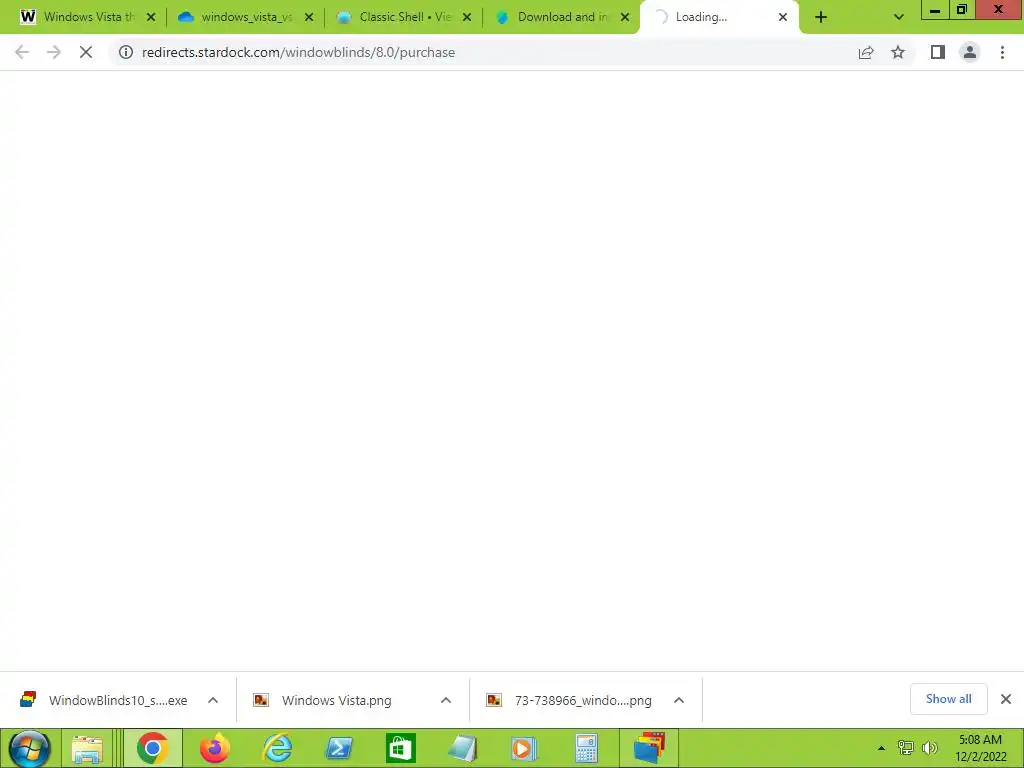Select Chrome taskbar icon
Screen dimensions: 1024x768
153,748
